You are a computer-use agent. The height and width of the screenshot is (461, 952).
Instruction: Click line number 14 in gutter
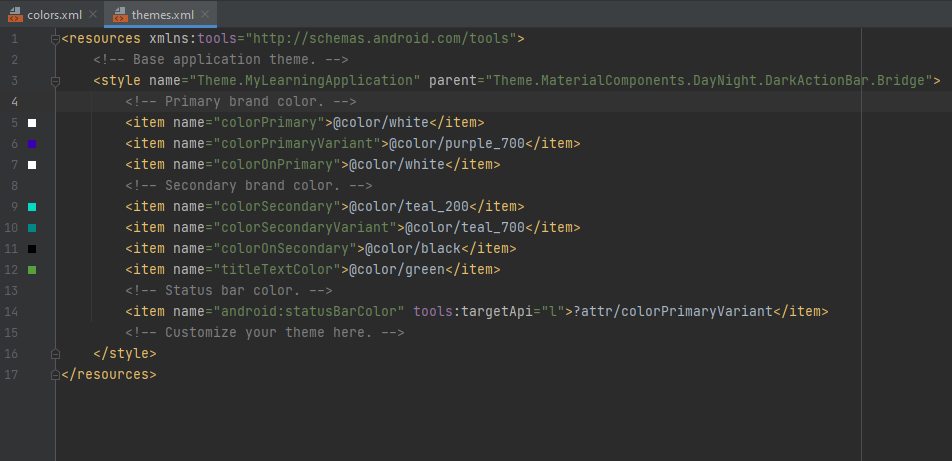[12, 312]
